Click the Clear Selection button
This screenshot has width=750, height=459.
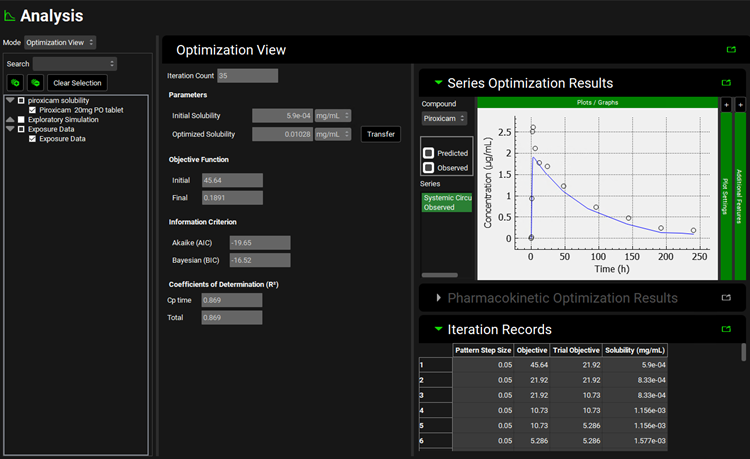click(77, 82)
